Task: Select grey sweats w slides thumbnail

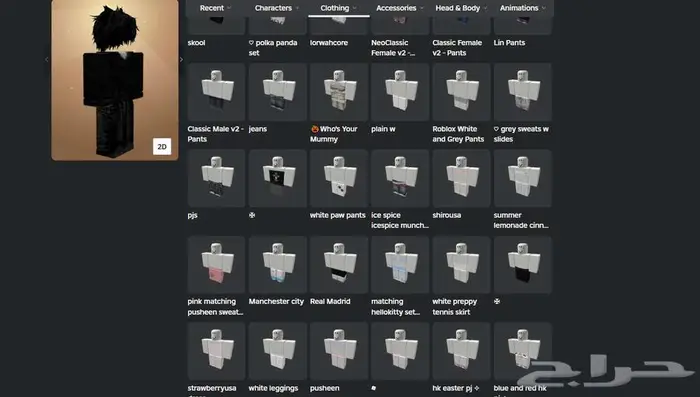Action: tap(523, 92)
